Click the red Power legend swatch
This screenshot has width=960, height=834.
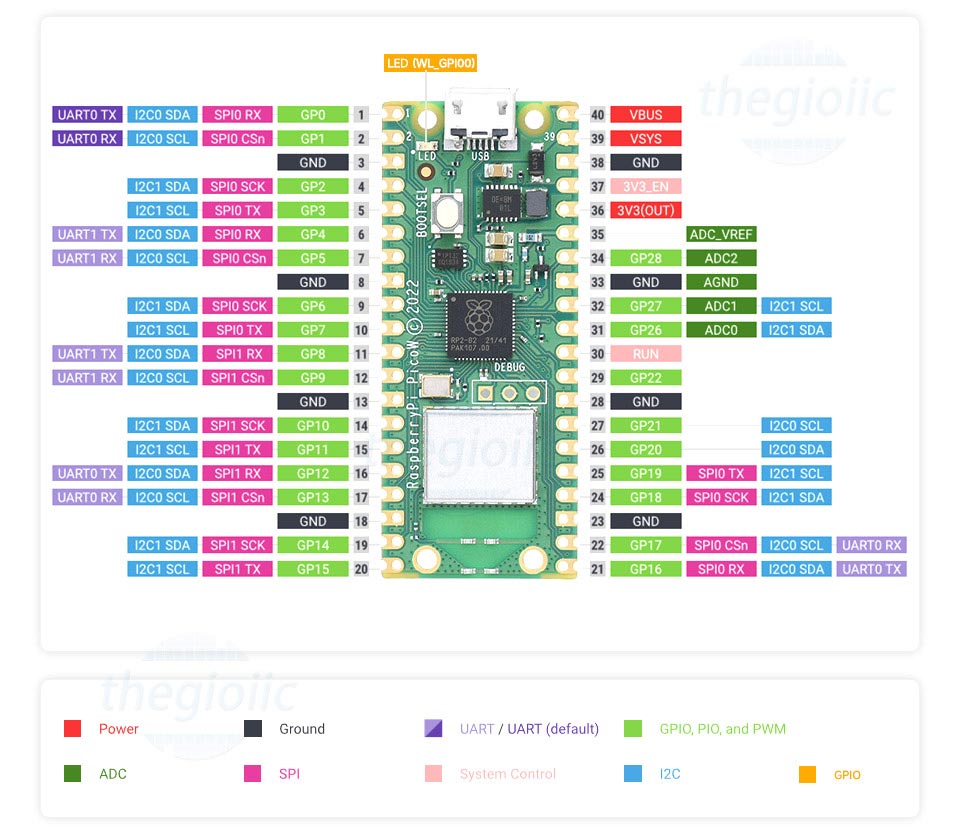point(72,728)
